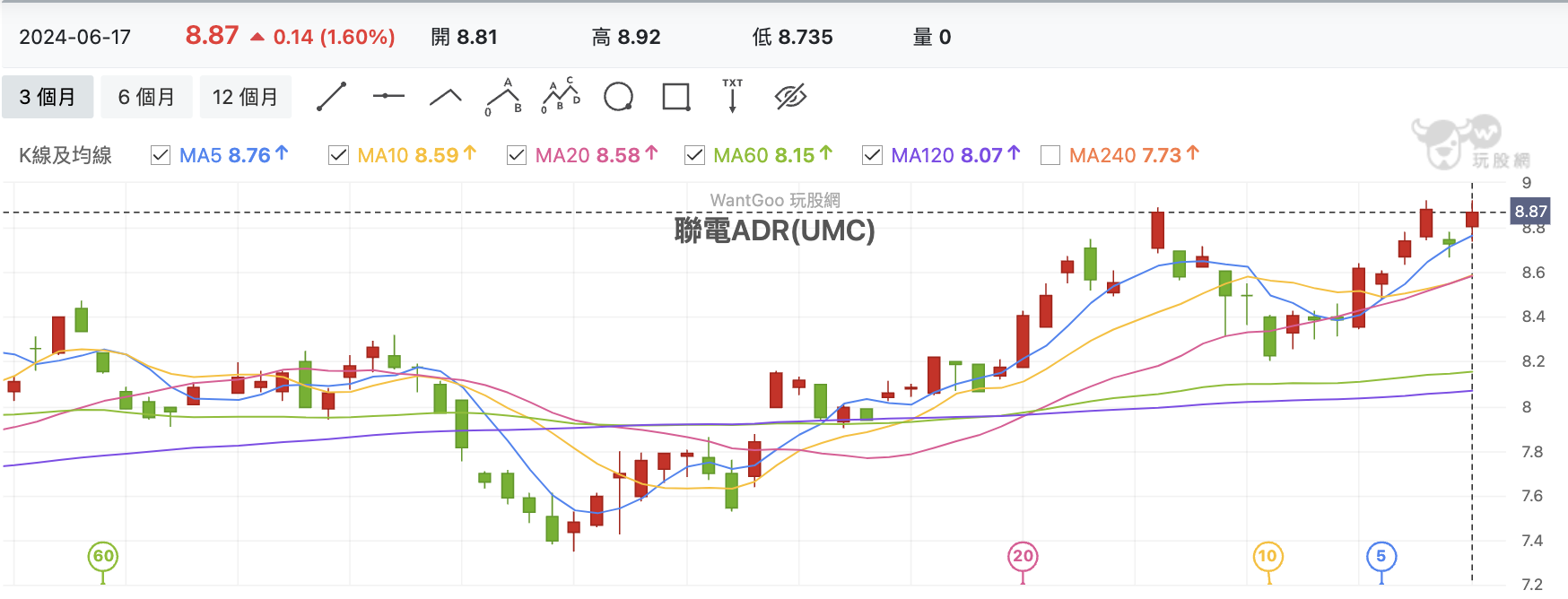Image resolution: width=1568 pixels, height=599 pixels.
Task: Select the straight line drawing tool
Action: 331,97
